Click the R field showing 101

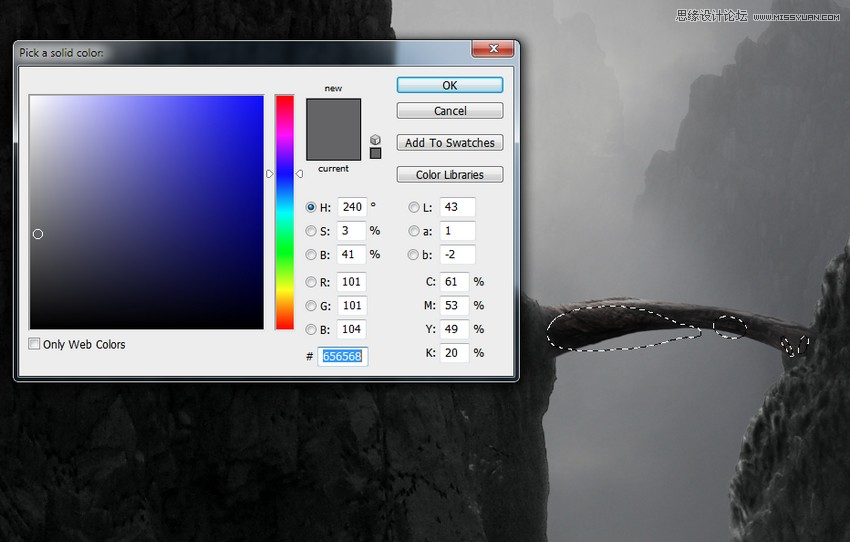point(352,282)
